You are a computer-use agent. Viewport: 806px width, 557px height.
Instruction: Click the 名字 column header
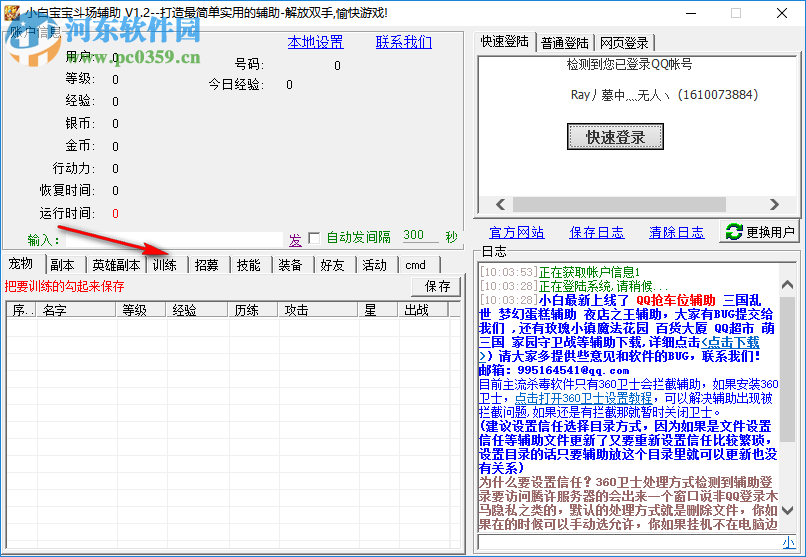point(77,310)
